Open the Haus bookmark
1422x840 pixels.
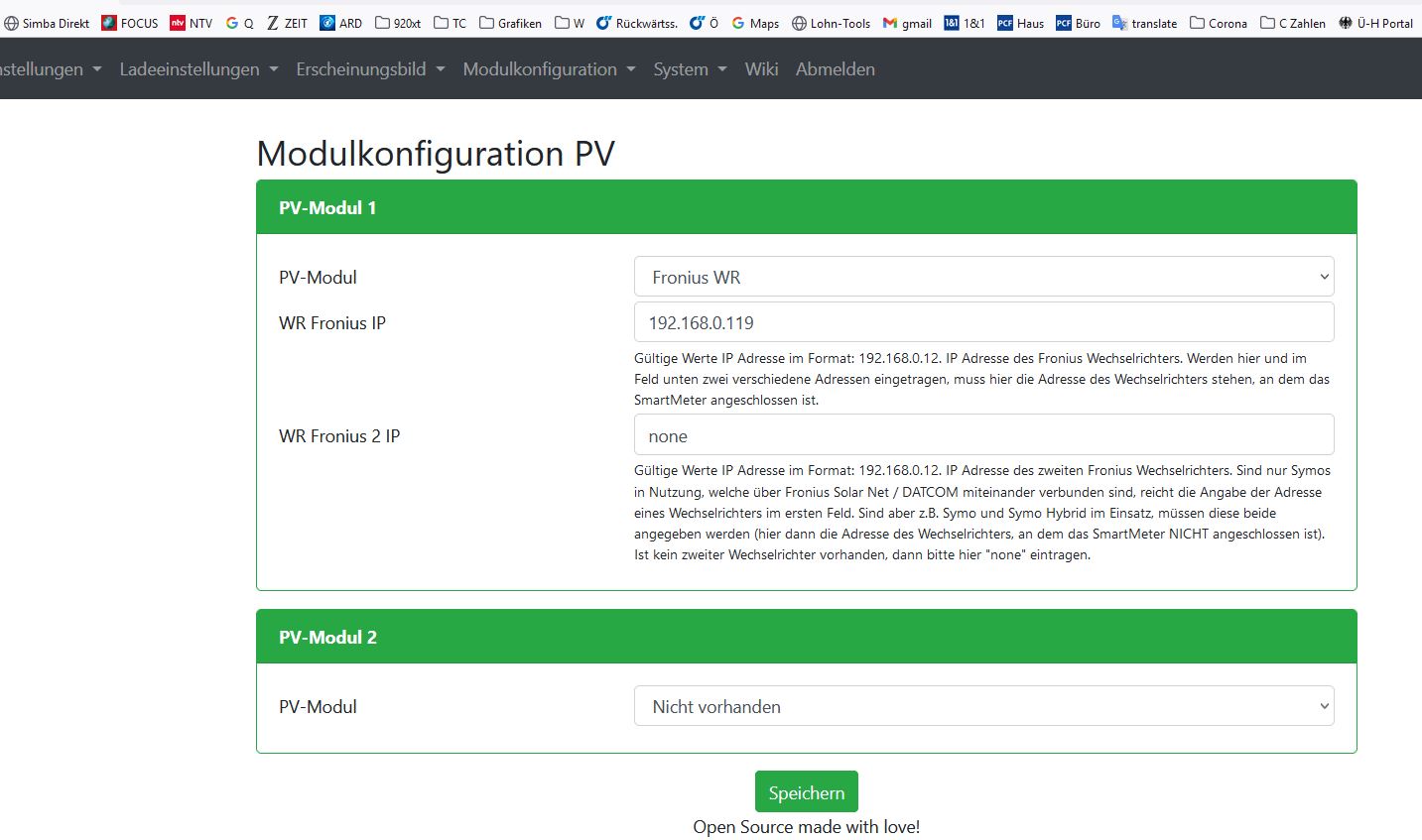pos(1021,23)
